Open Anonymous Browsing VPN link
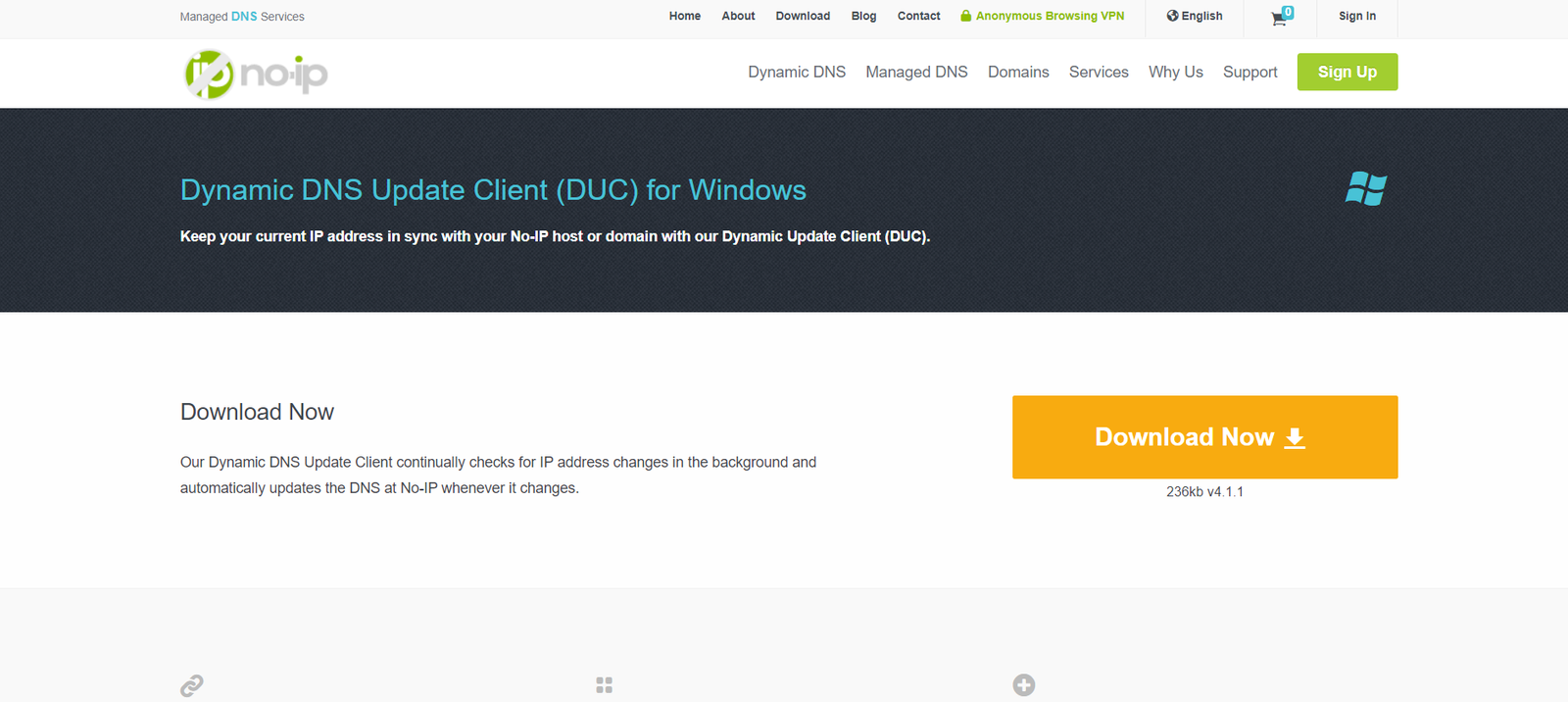1568x702 pixels. (1043, 17)
